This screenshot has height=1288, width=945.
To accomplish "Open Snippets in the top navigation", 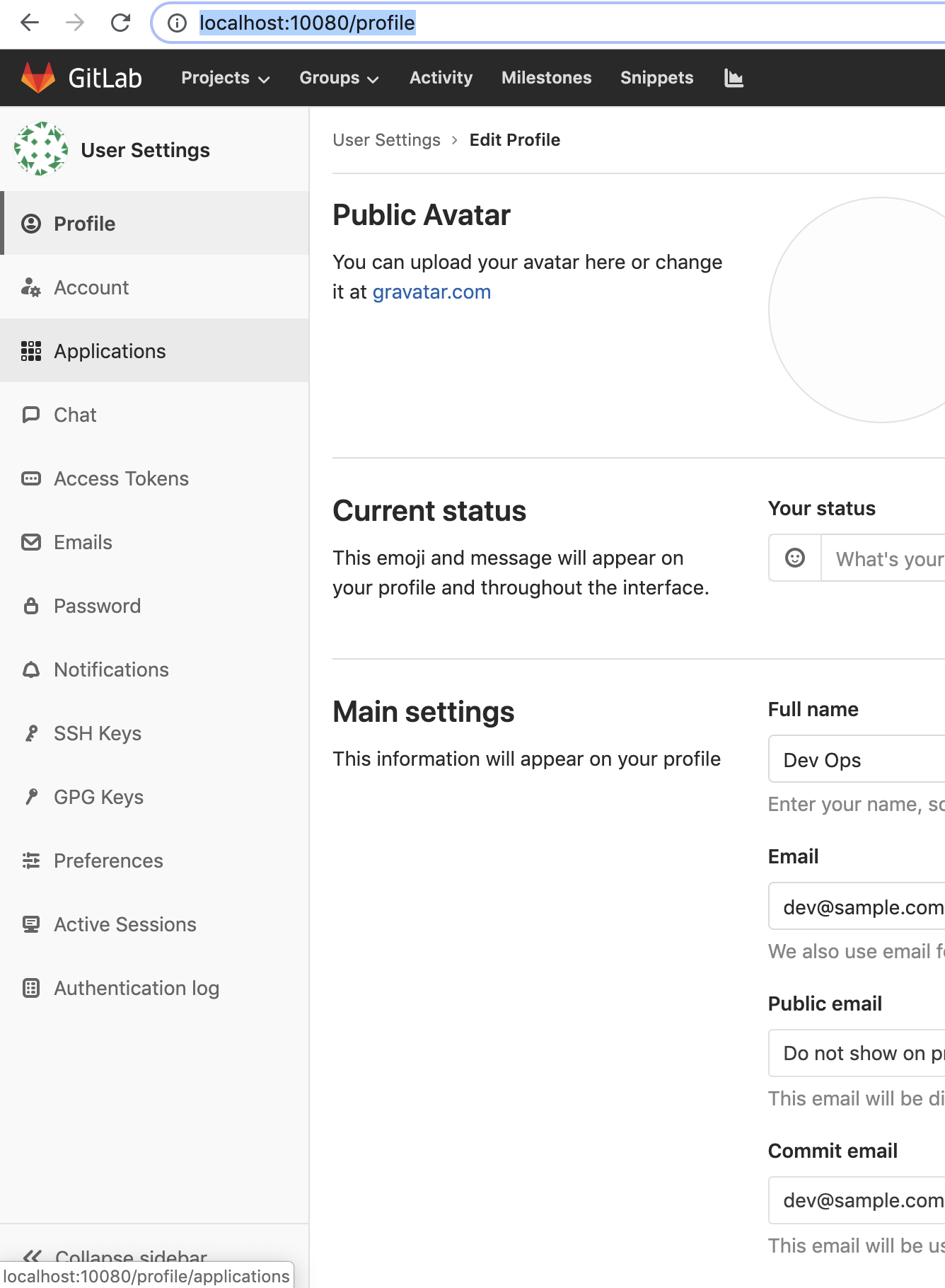I will (x=656, y=78).
